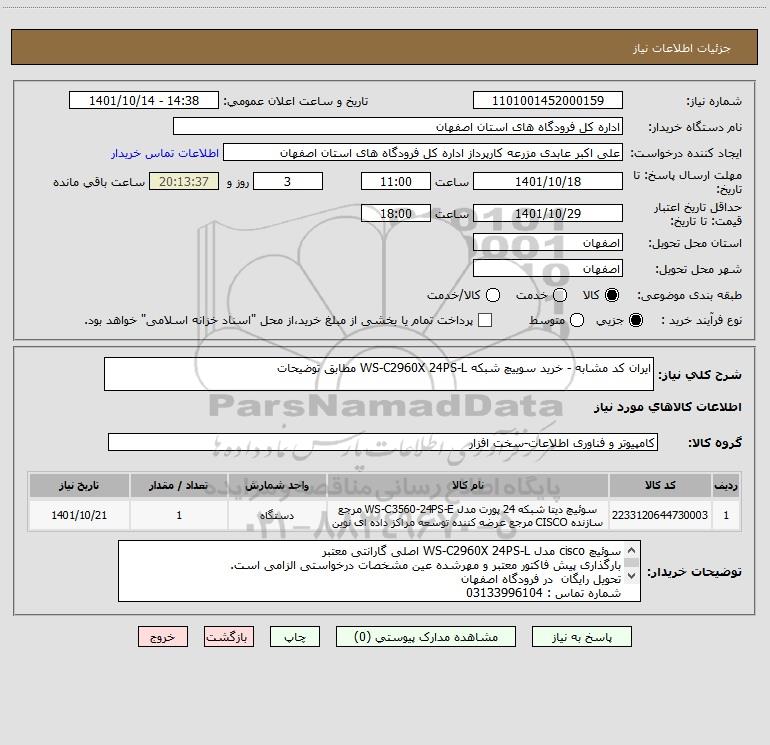Click the واحد شمارش column header
770x745 pixels.
277,485
